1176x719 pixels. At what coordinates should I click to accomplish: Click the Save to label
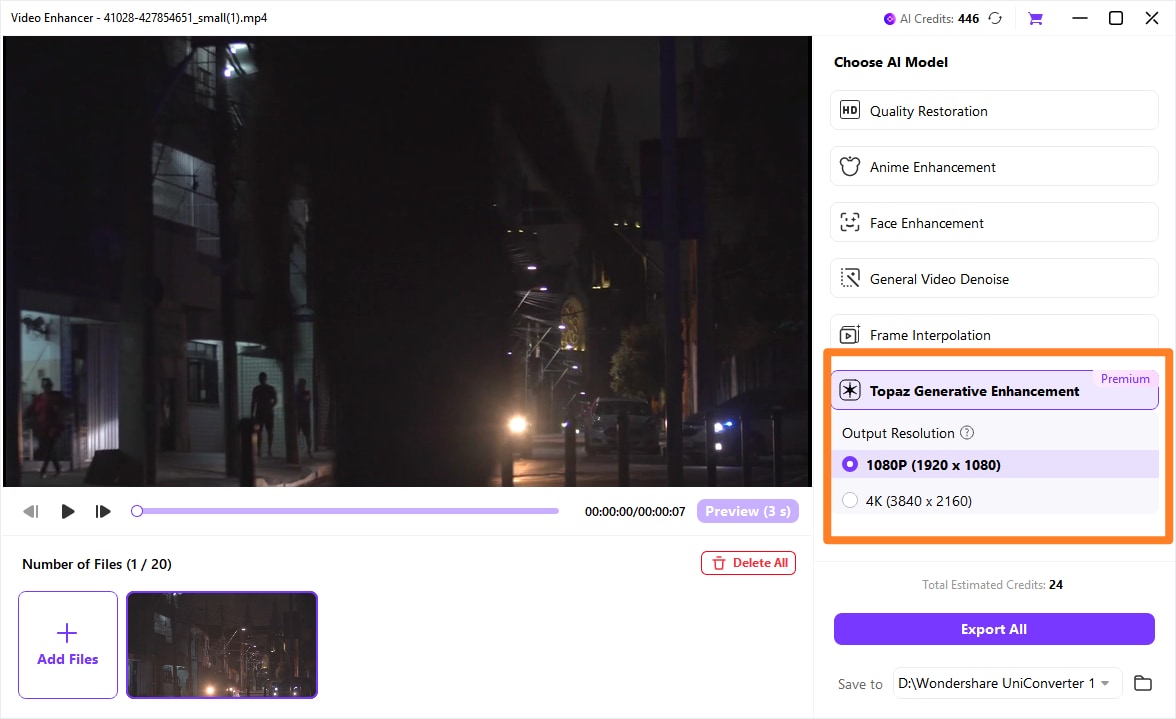(x=860, y=684)
